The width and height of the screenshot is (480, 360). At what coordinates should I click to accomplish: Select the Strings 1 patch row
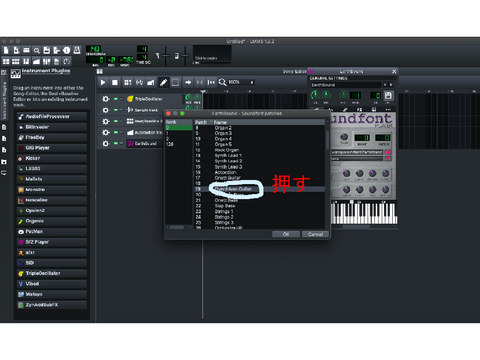coord(260,211)
